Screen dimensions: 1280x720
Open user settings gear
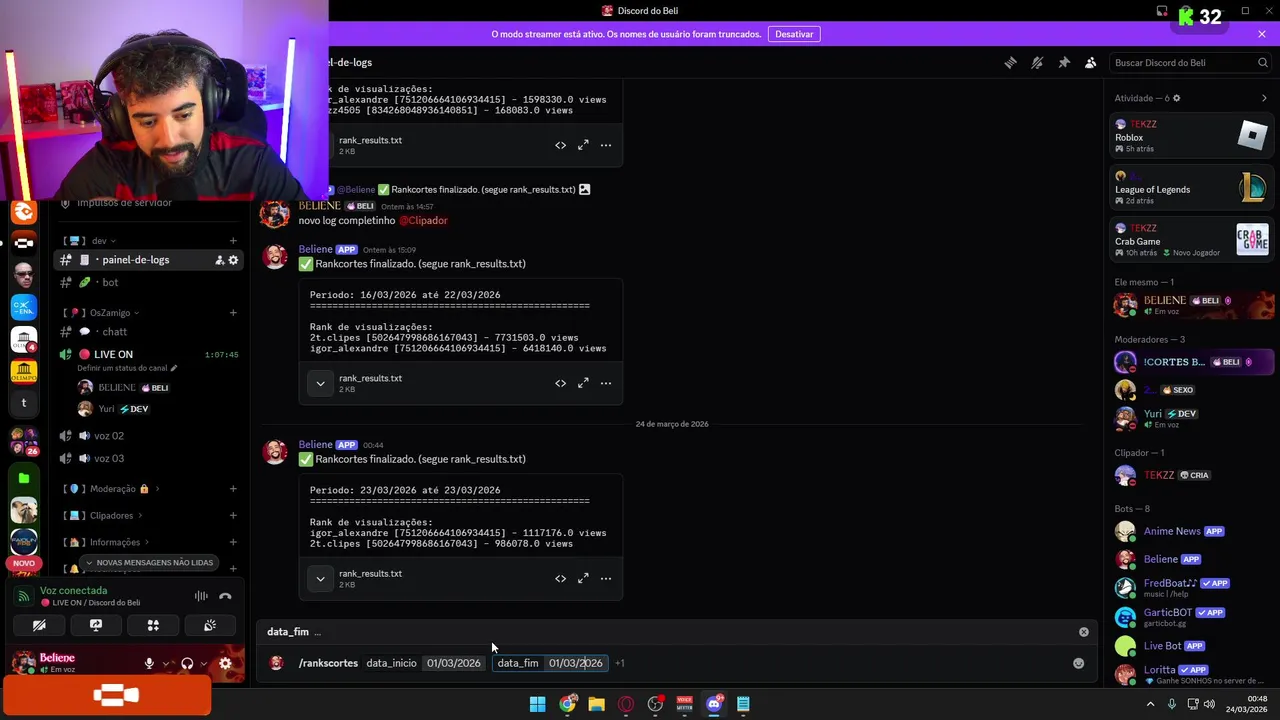click(x=225, y=663)
